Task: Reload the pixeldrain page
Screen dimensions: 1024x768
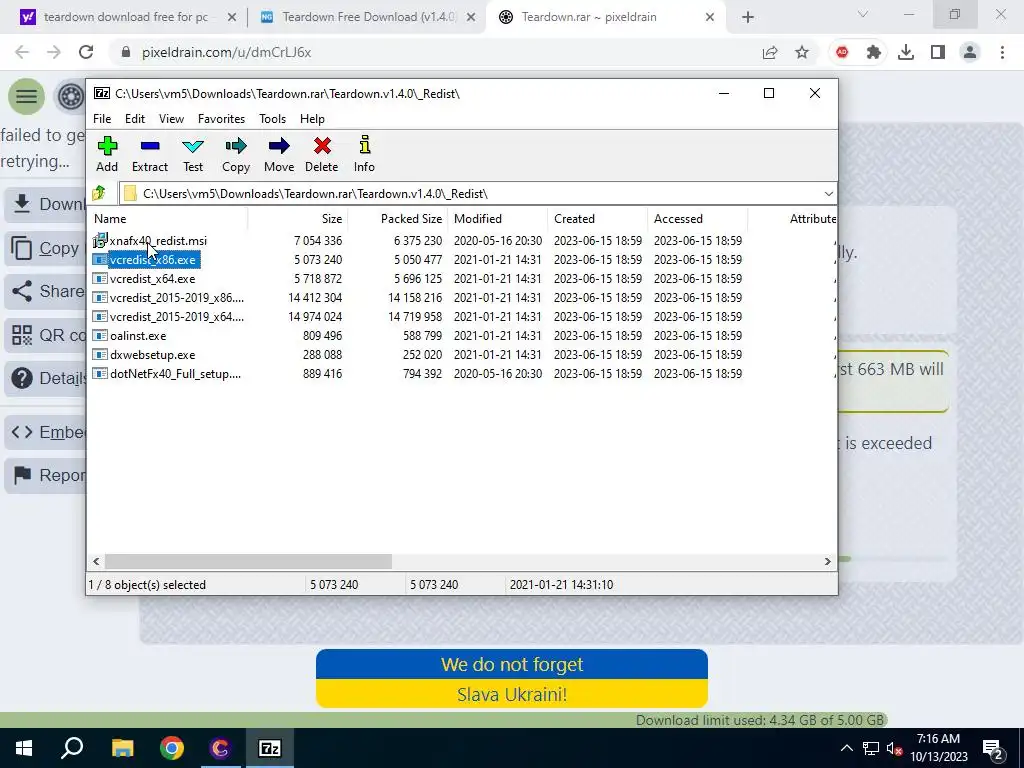Action: [86, 52]
